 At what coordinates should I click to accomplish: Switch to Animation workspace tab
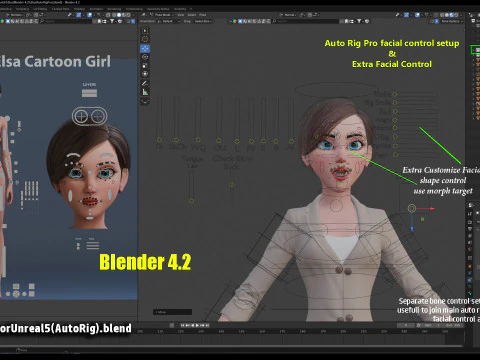pyautogui.click(x=96, y=9)
